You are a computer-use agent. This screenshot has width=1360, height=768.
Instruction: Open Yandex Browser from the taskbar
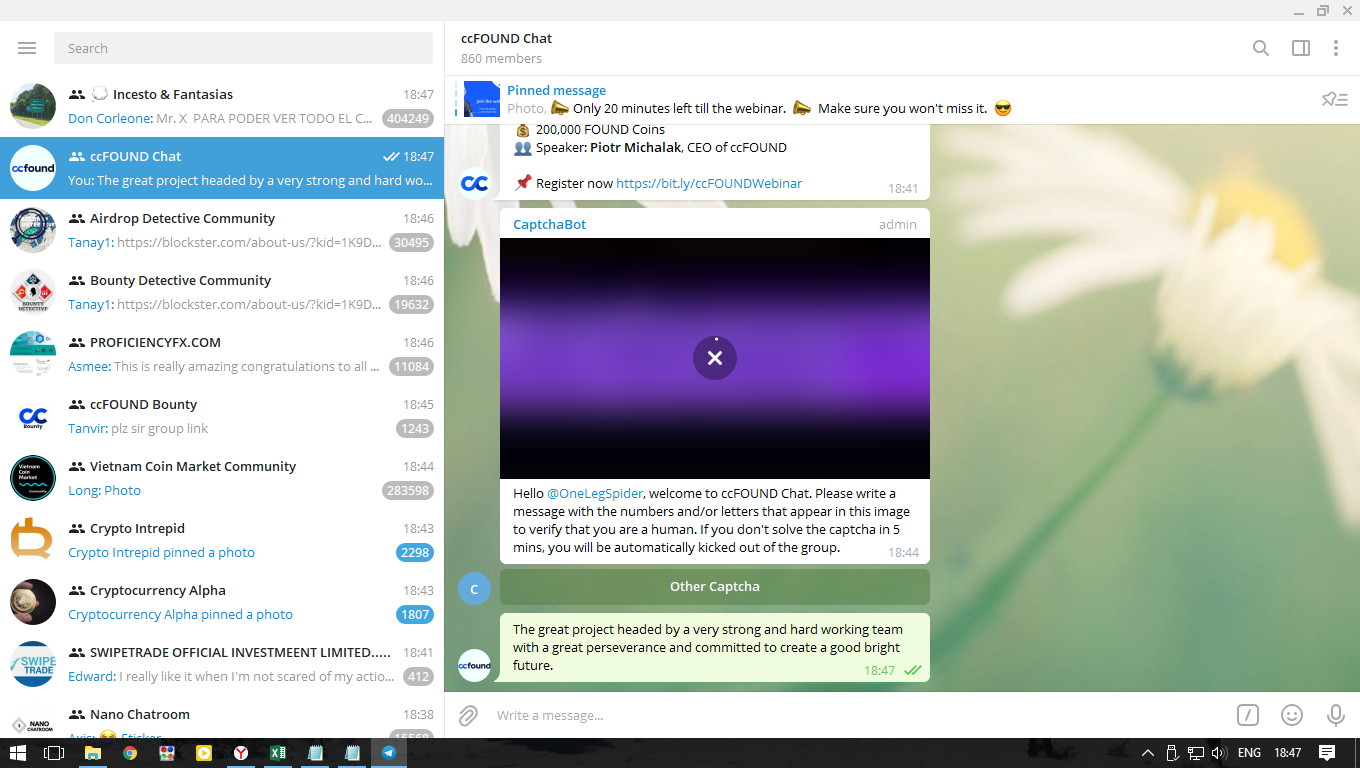pos(241,753)
